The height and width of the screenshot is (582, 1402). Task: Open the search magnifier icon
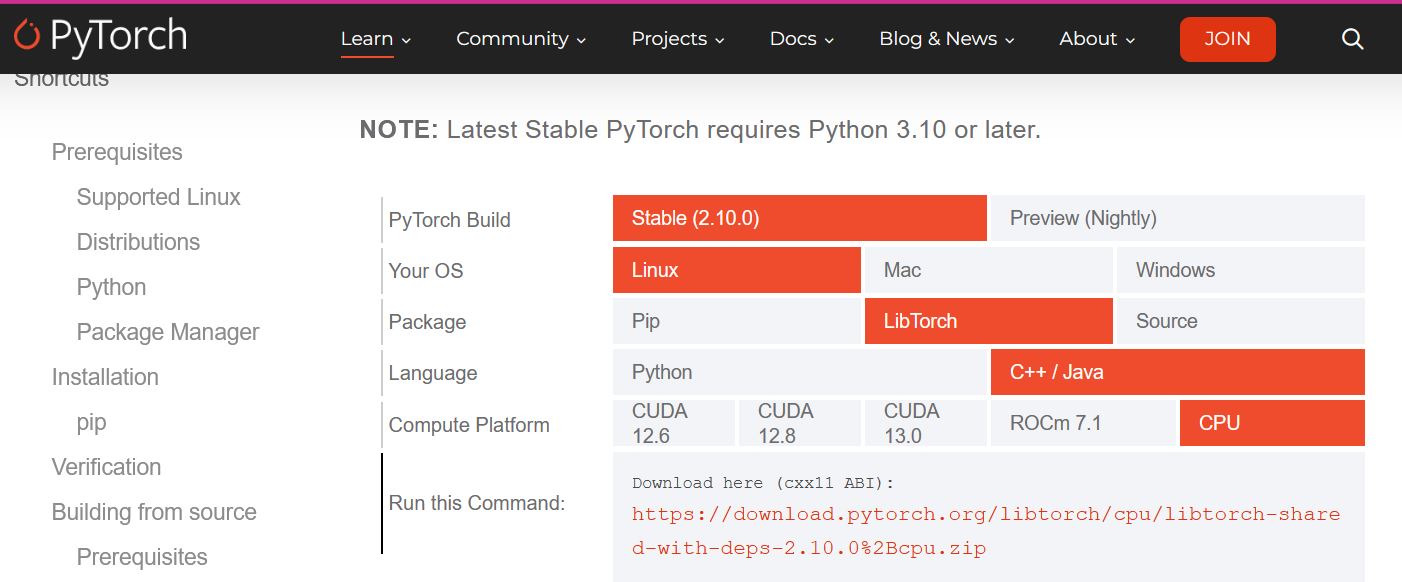pyautogui.click(x=1352, y=39)
